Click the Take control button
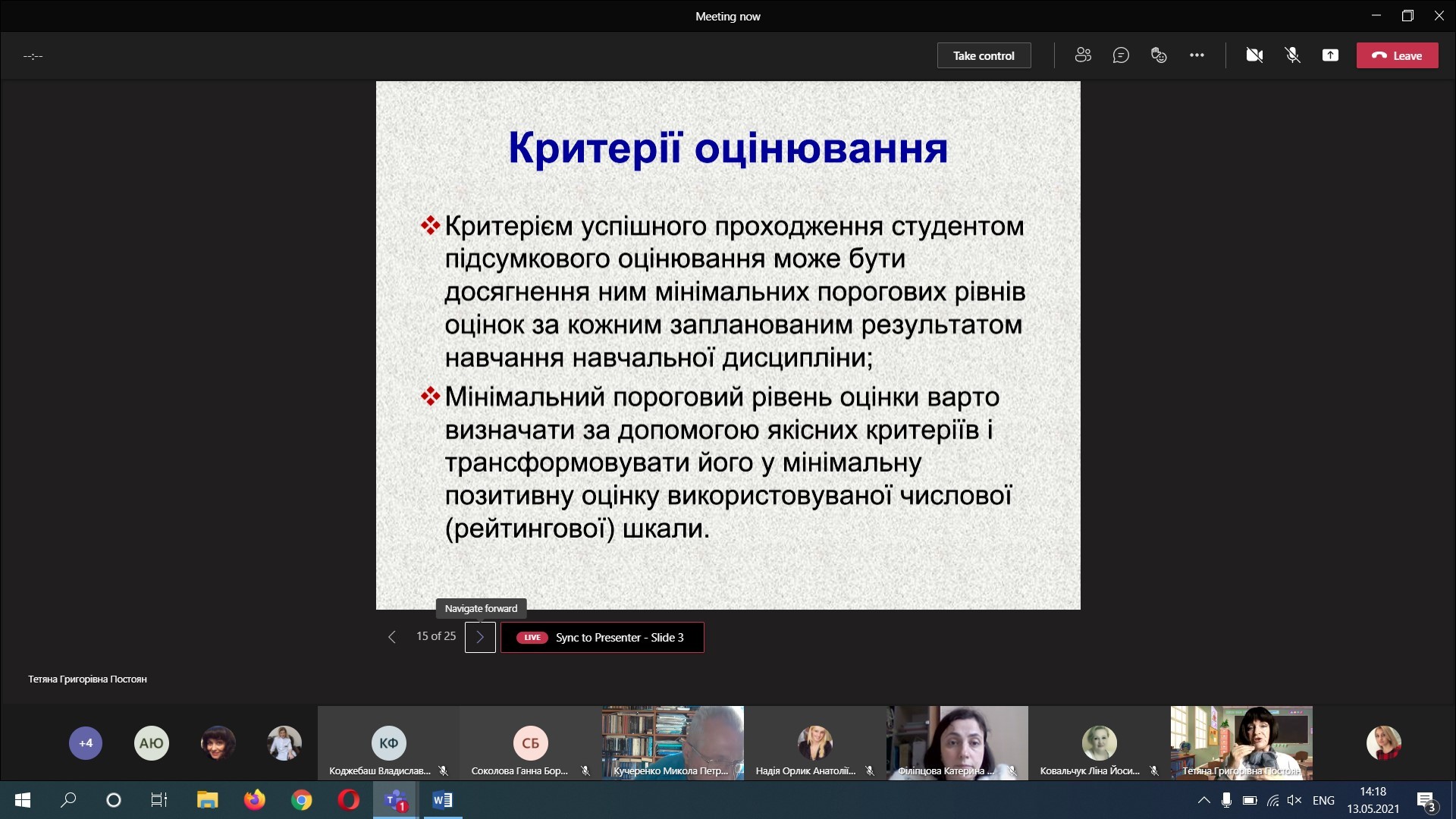1456x819 pixels. (x=984, y=55)
